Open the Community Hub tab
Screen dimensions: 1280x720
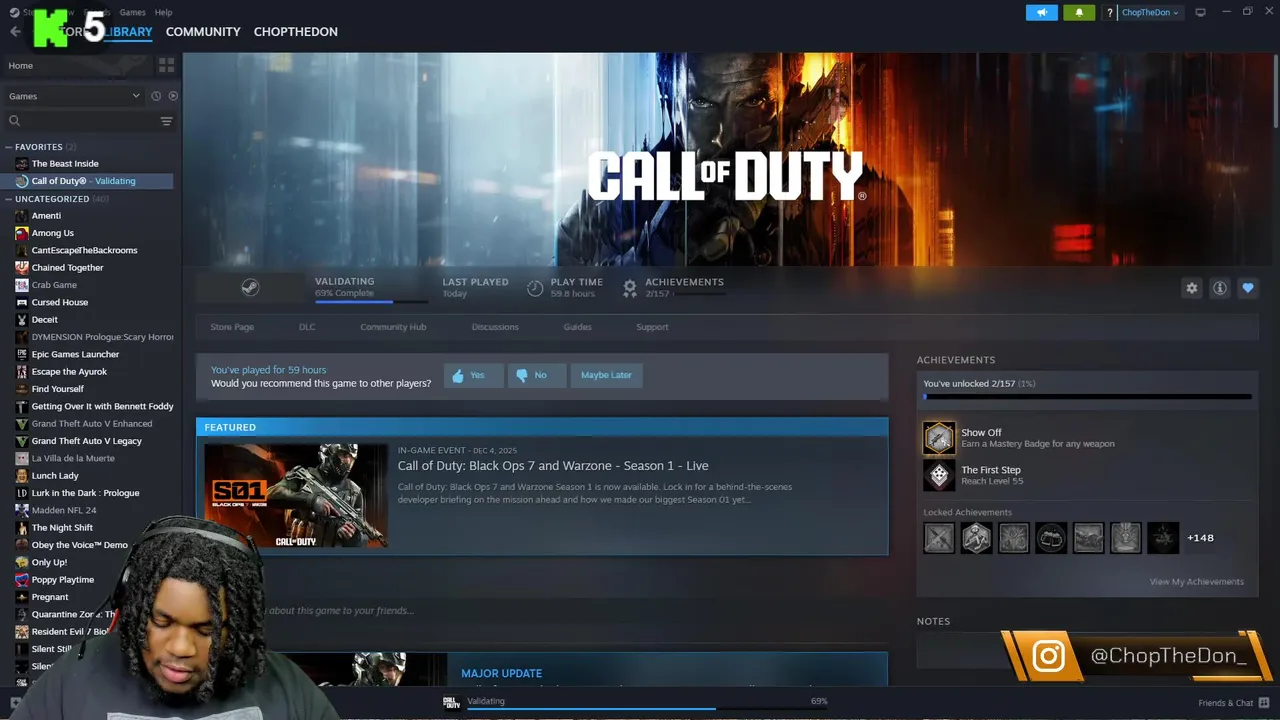pos(393,327)
